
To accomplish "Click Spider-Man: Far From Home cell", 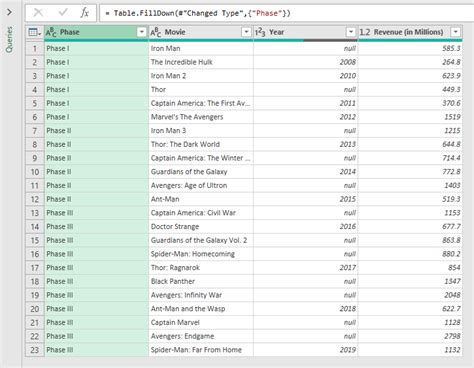I will (201, 350).
